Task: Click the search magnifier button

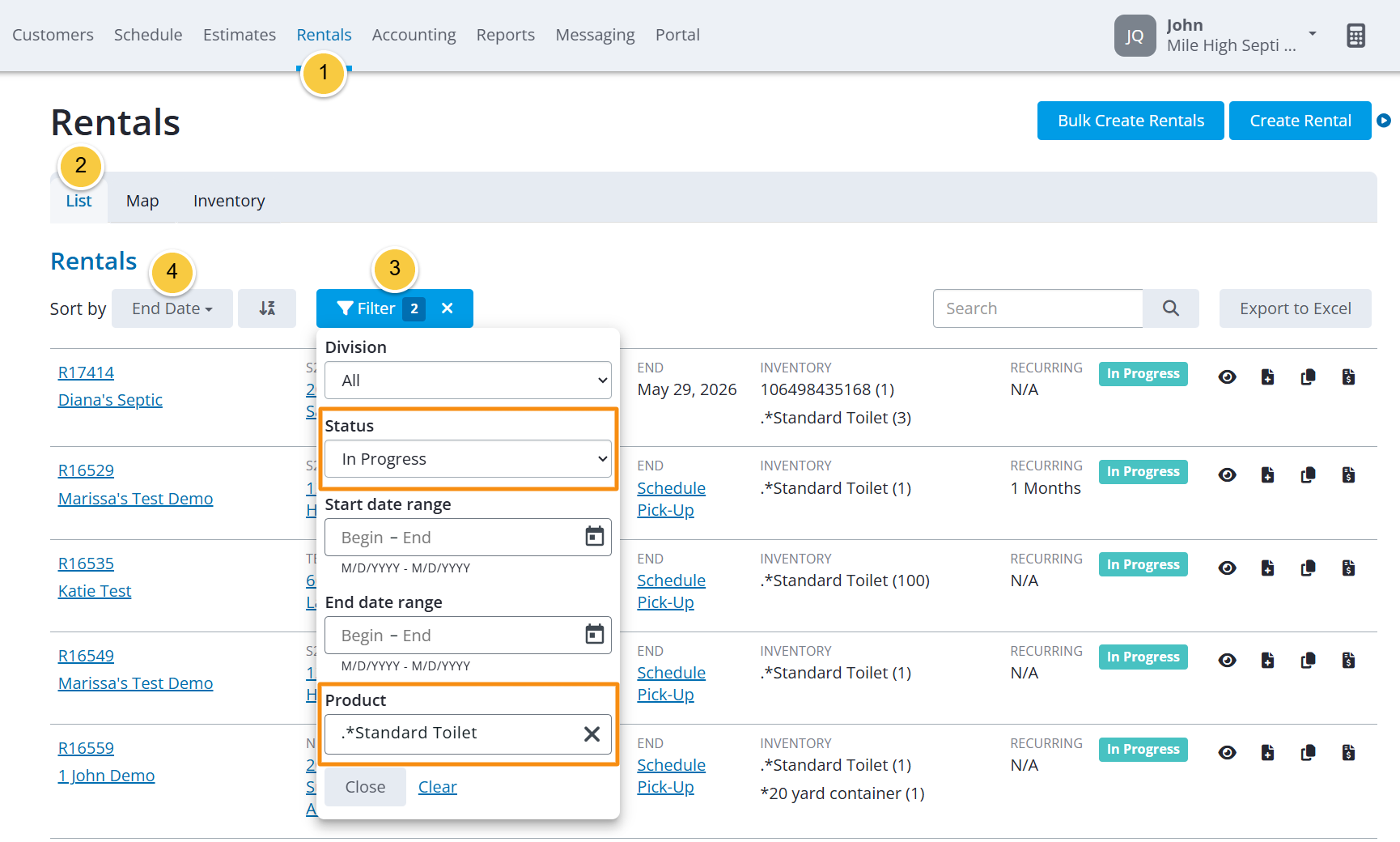Action: (1171, 308)
